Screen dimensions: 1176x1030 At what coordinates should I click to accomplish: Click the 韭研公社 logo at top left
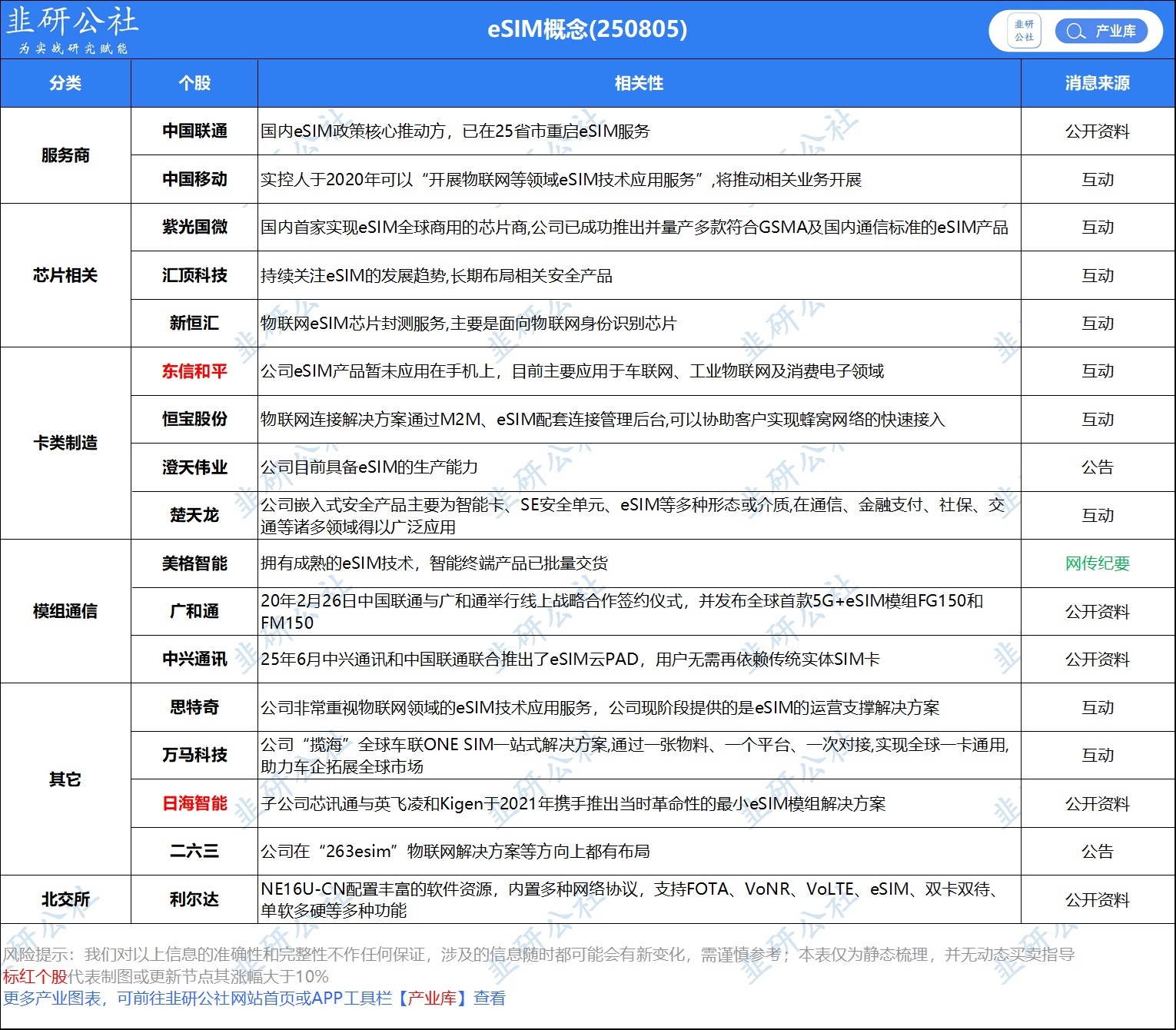(72, 30)
